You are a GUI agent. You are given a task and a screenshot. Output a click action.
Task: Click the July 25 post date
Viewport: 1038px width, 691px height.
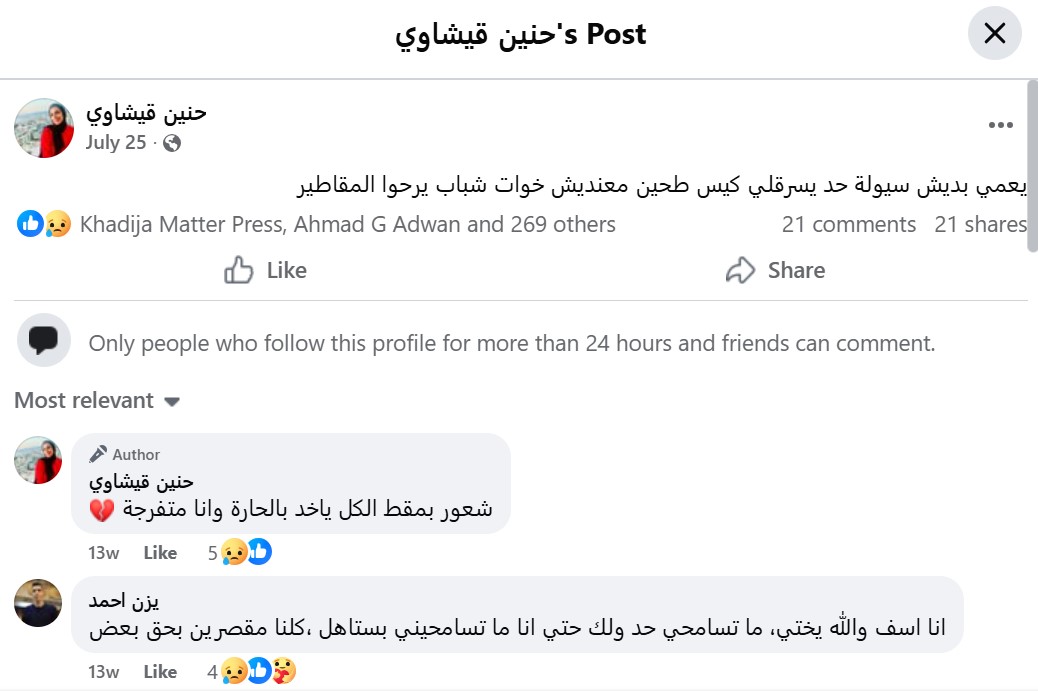[116, 142]
